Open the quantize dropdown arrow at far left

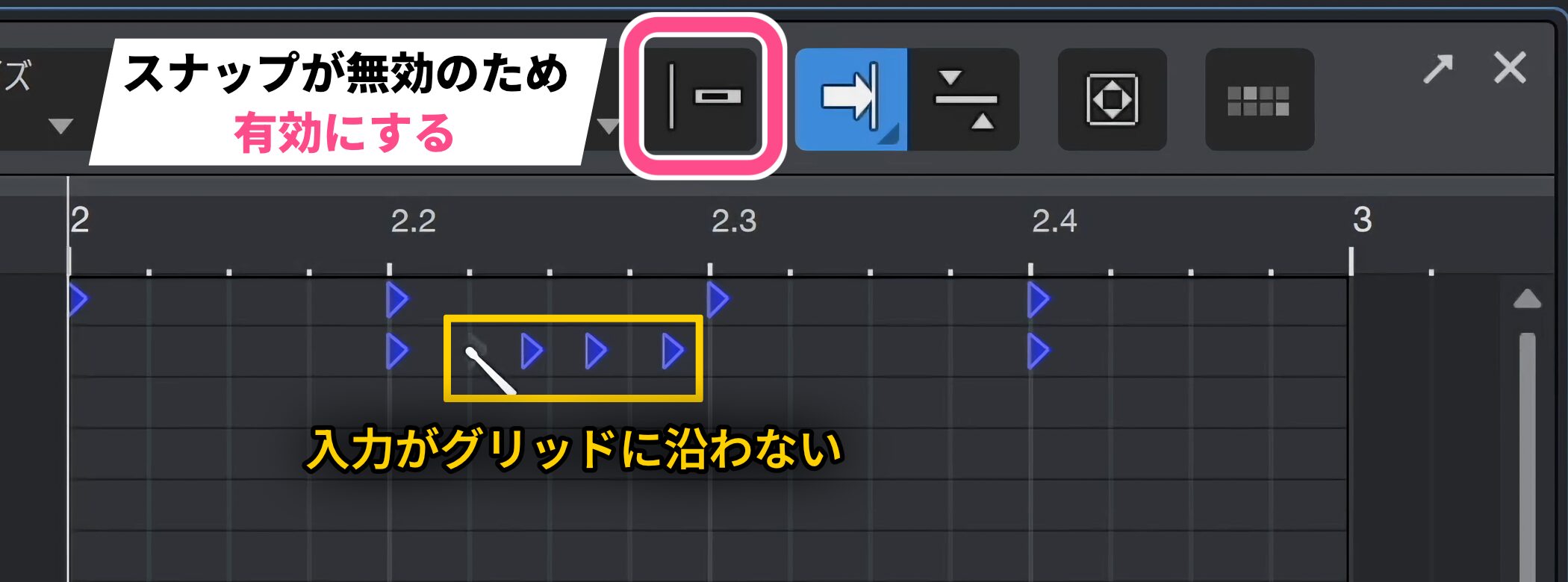pyautogui.click(x=60, y=125)
